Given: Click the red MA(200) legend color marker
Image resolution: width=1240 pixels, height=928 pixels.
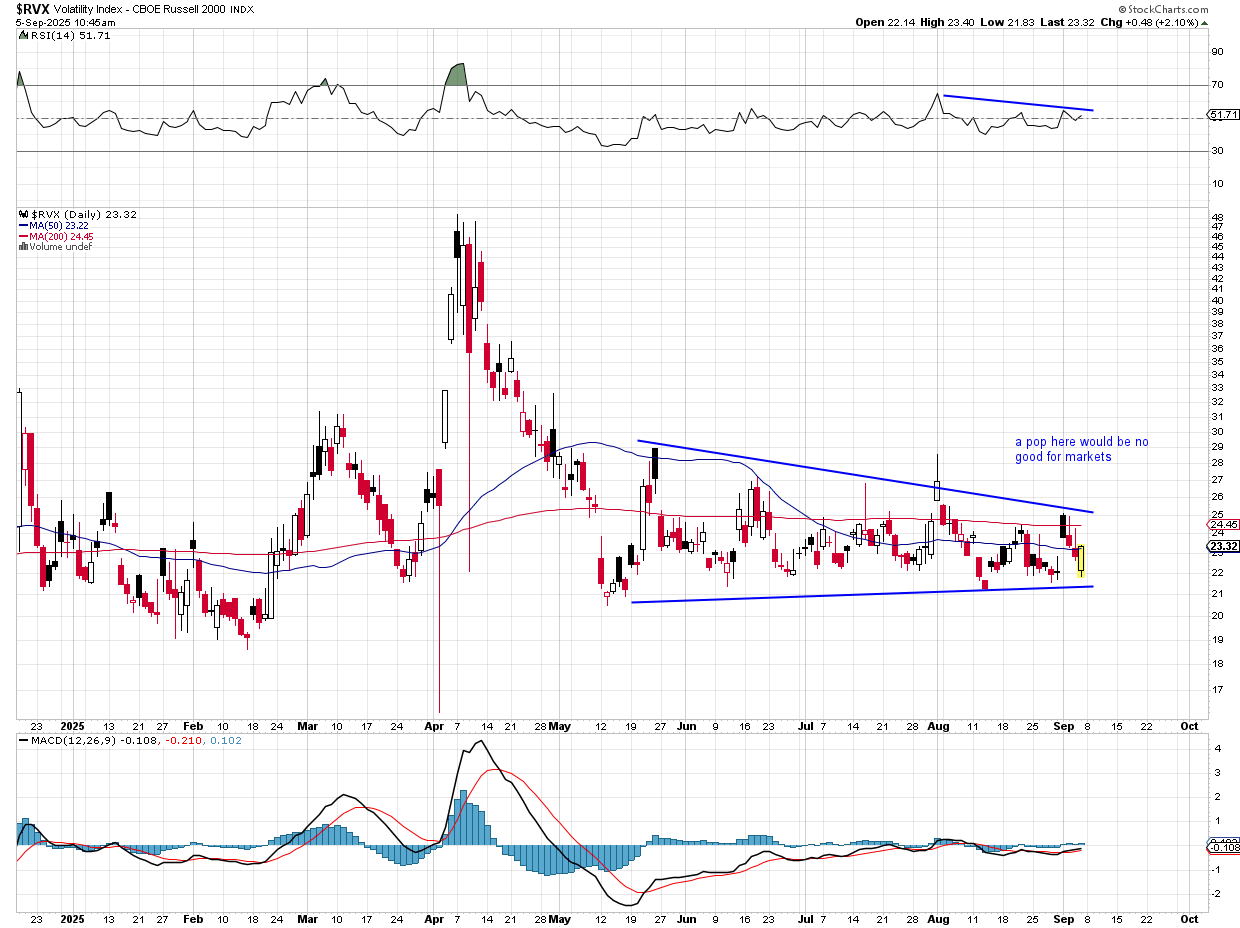Looking at the screenshot, I should click(x=21, y=236).
